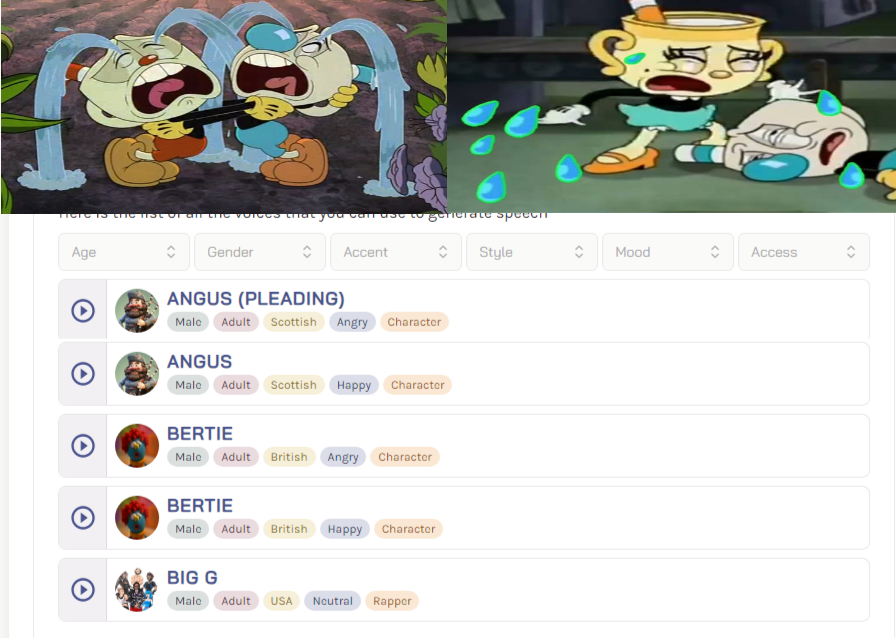Screen dimensions: 896x638
Task: Click the British tag on angry Bertie
Action: 289,457
